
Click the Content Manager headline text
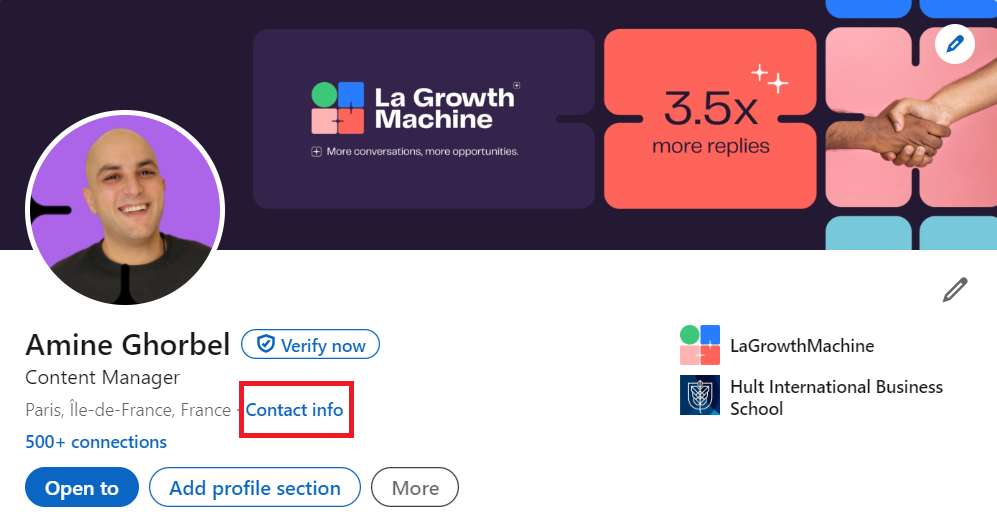pyautogui.click(x=102, y=378)
